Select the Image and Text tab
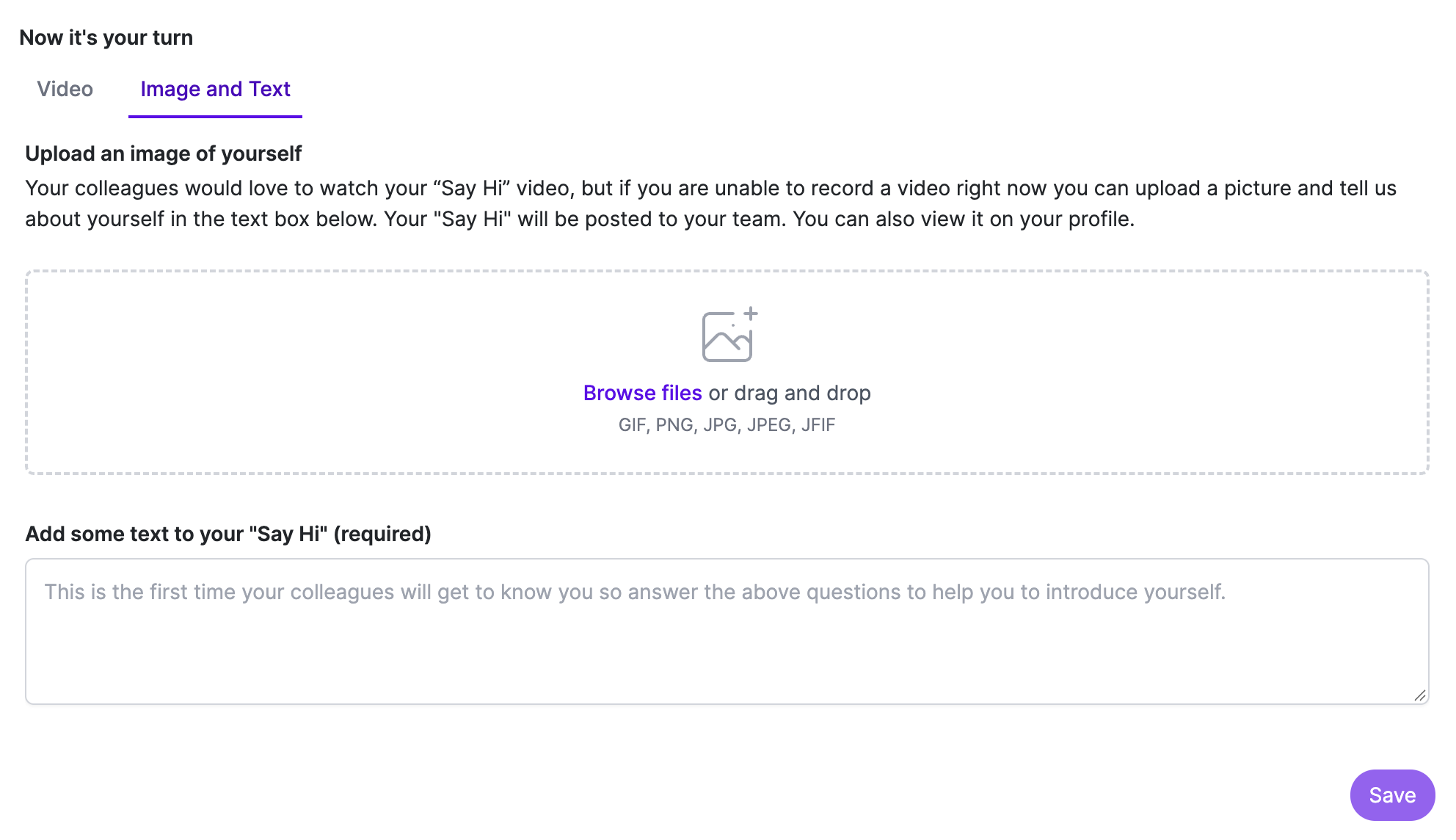The width and height of the screenshot is (1456, 840). tap(215, 89)
